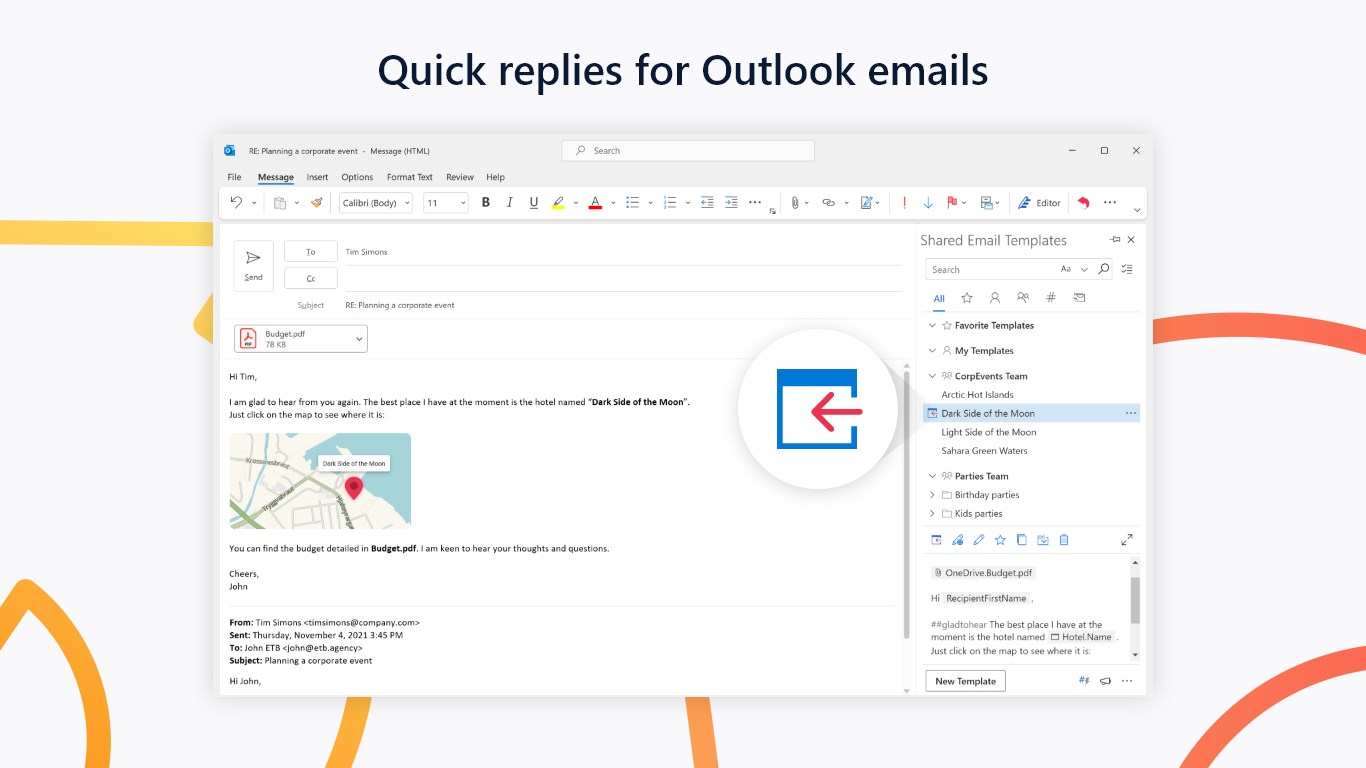
Task: Open the bullets list dropdown arrow
Action: 650,203
